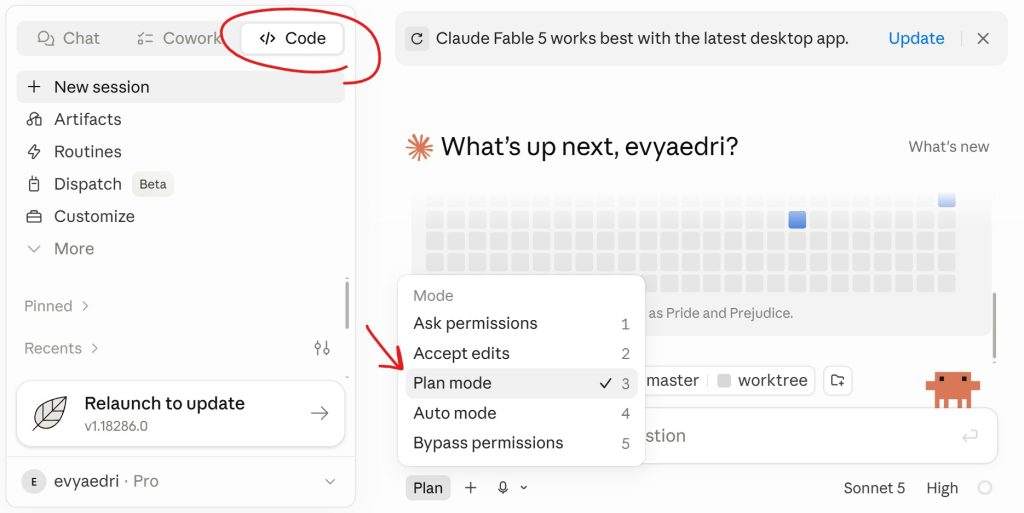
Task: Click the orange pixel crab mascot
Action: (x=953, y=390)
